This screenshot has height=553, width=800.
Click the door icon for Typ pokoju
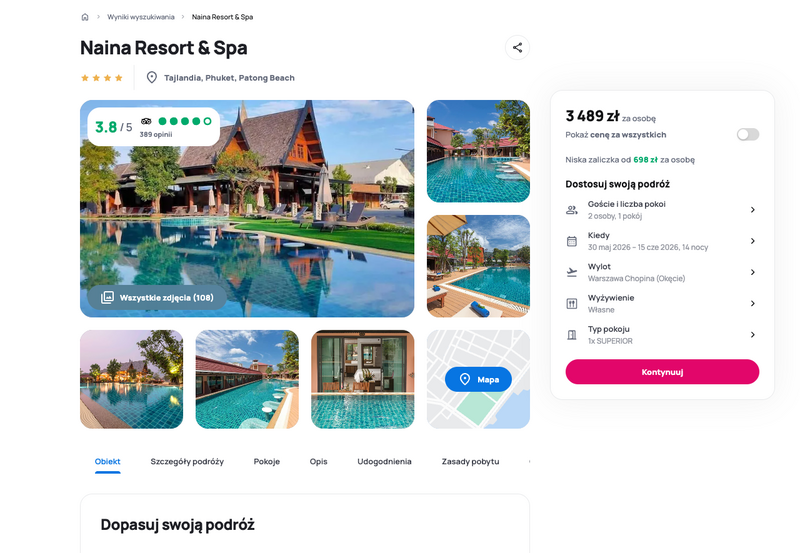click(x=572, y=335)
